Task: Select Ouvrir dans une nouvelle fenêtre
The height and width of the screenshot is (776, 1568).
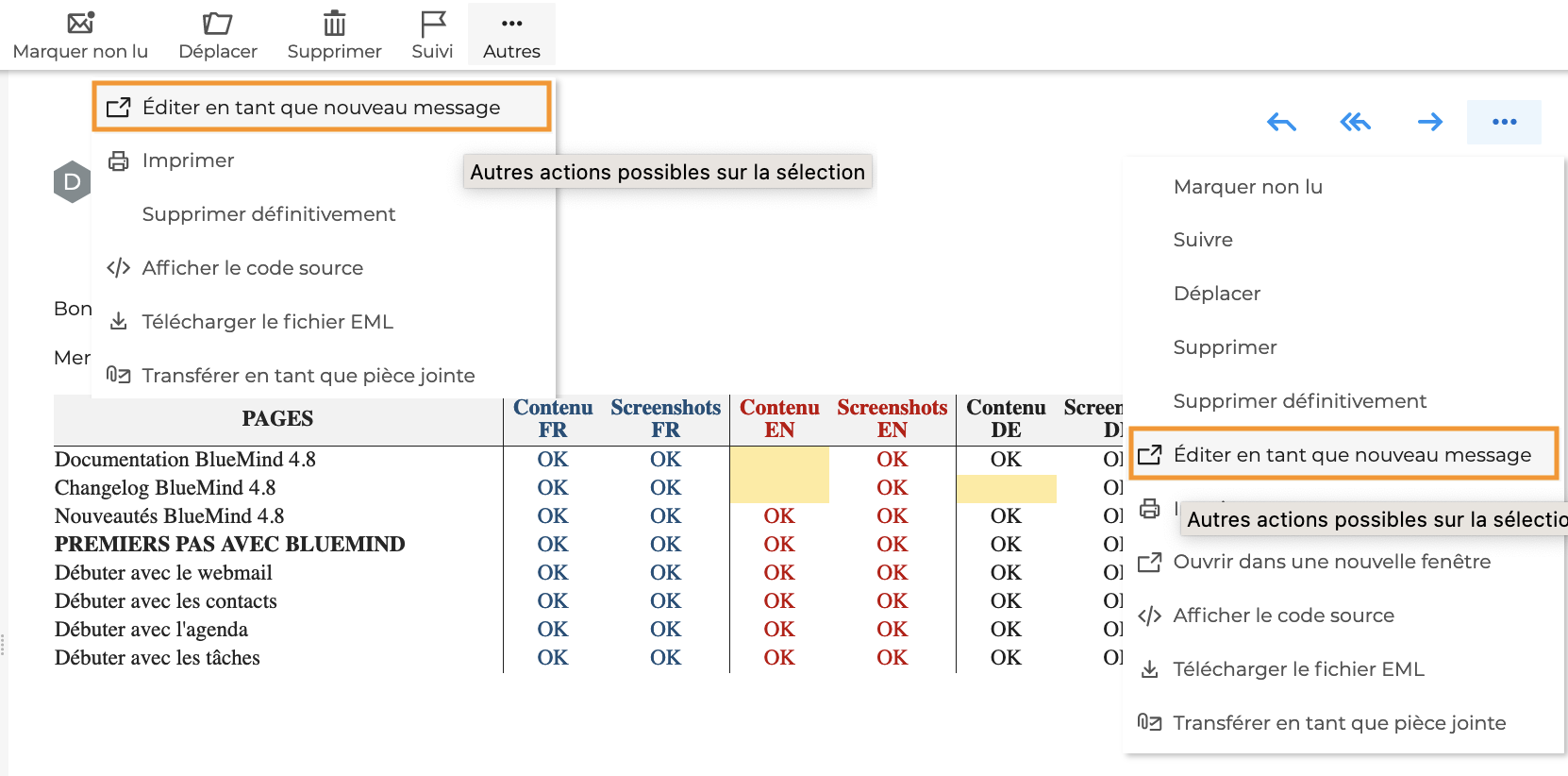Action: [1331, 562]
